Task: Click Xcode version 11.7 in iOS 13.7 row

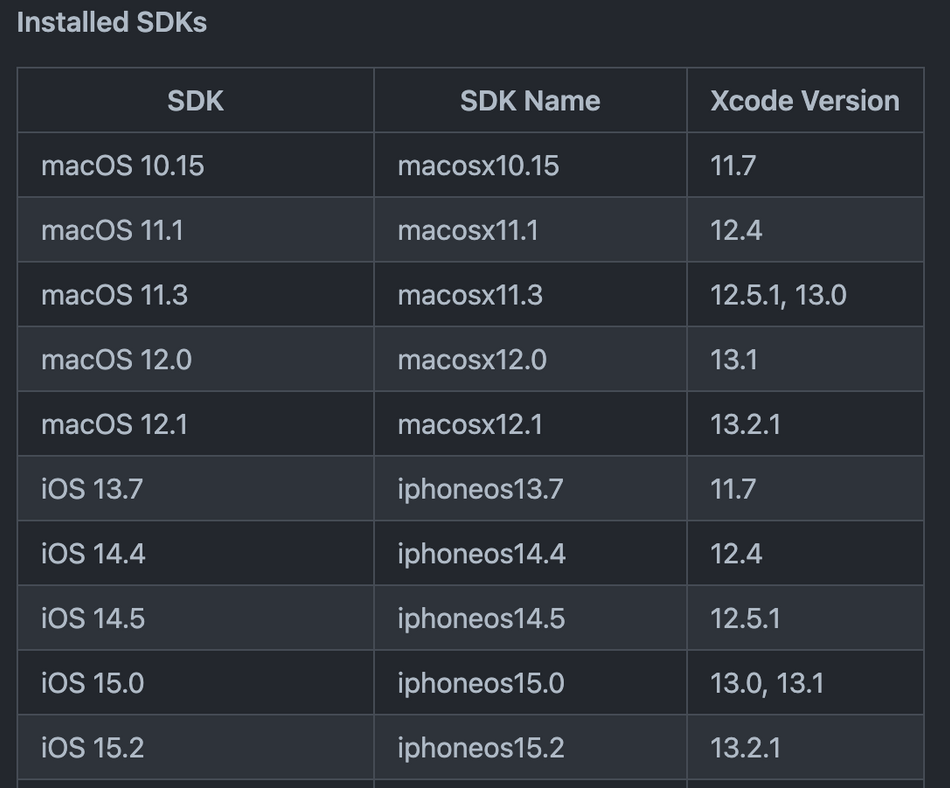Action: pyautogui.click(x=805, y=489)
